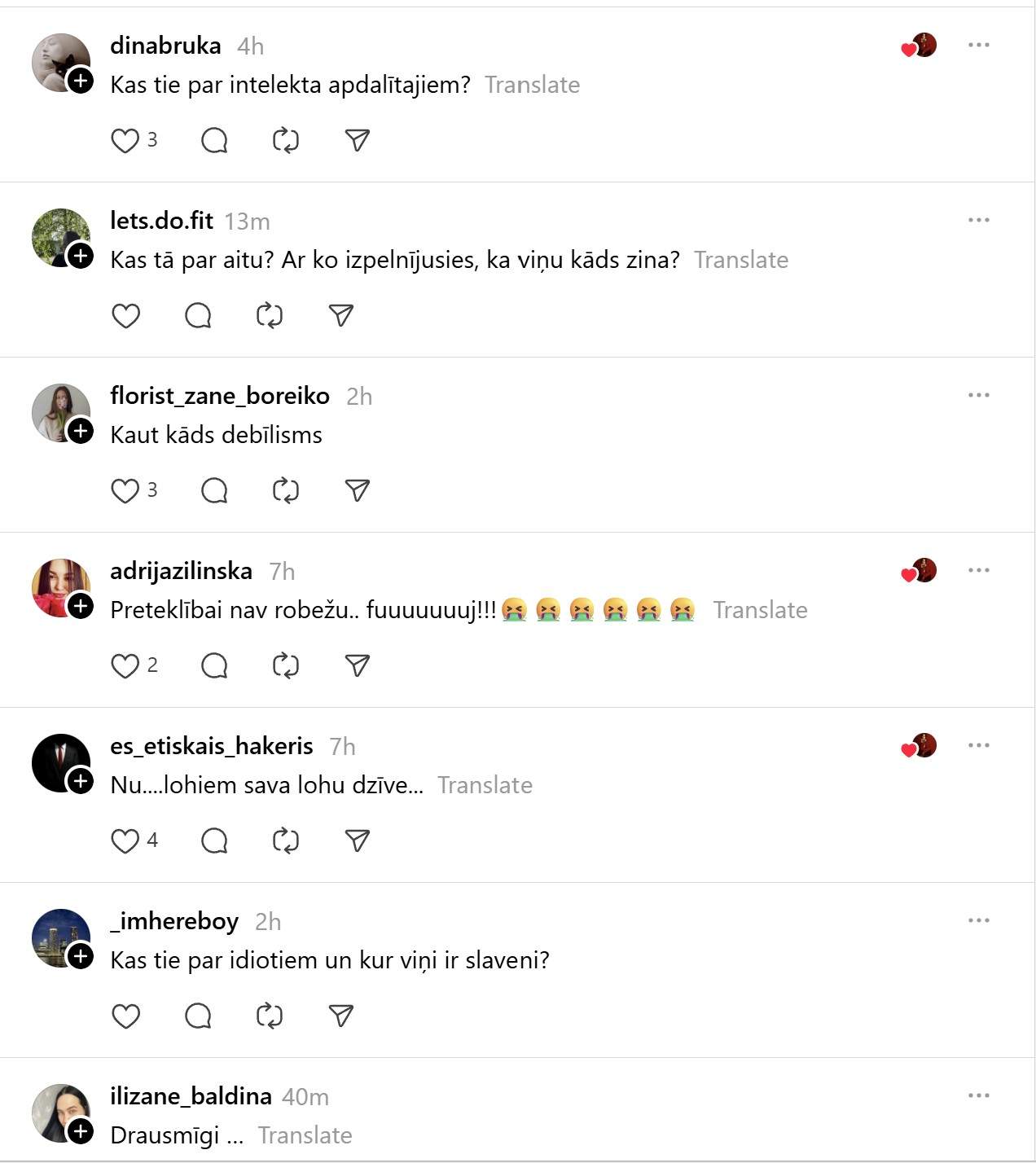
Task: Like the es_etiskais_hakeris comment
Action: tap(125, 841)
